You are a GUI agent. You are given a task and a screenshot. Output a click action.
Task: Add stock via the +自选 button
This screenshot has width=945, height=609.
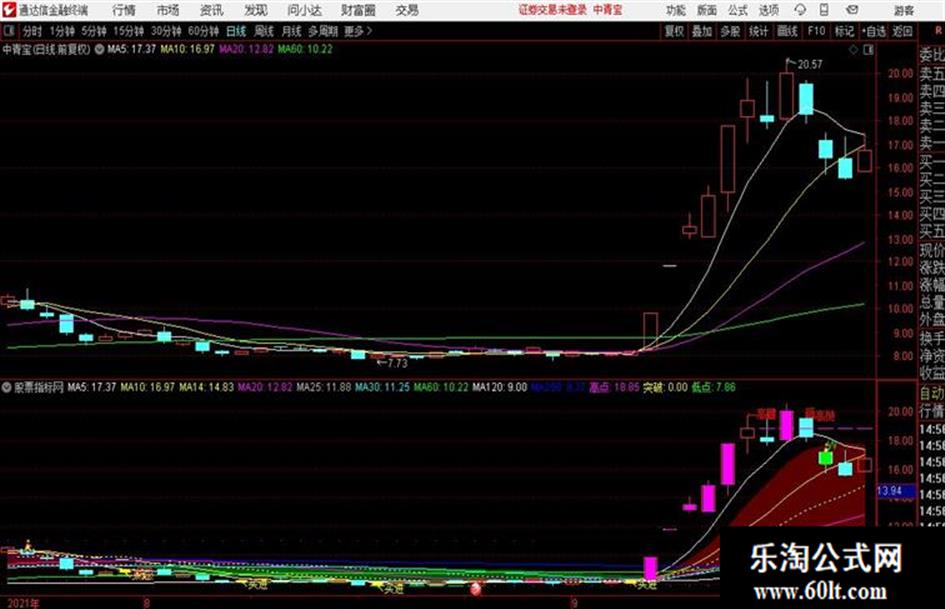tap(874, 31)
